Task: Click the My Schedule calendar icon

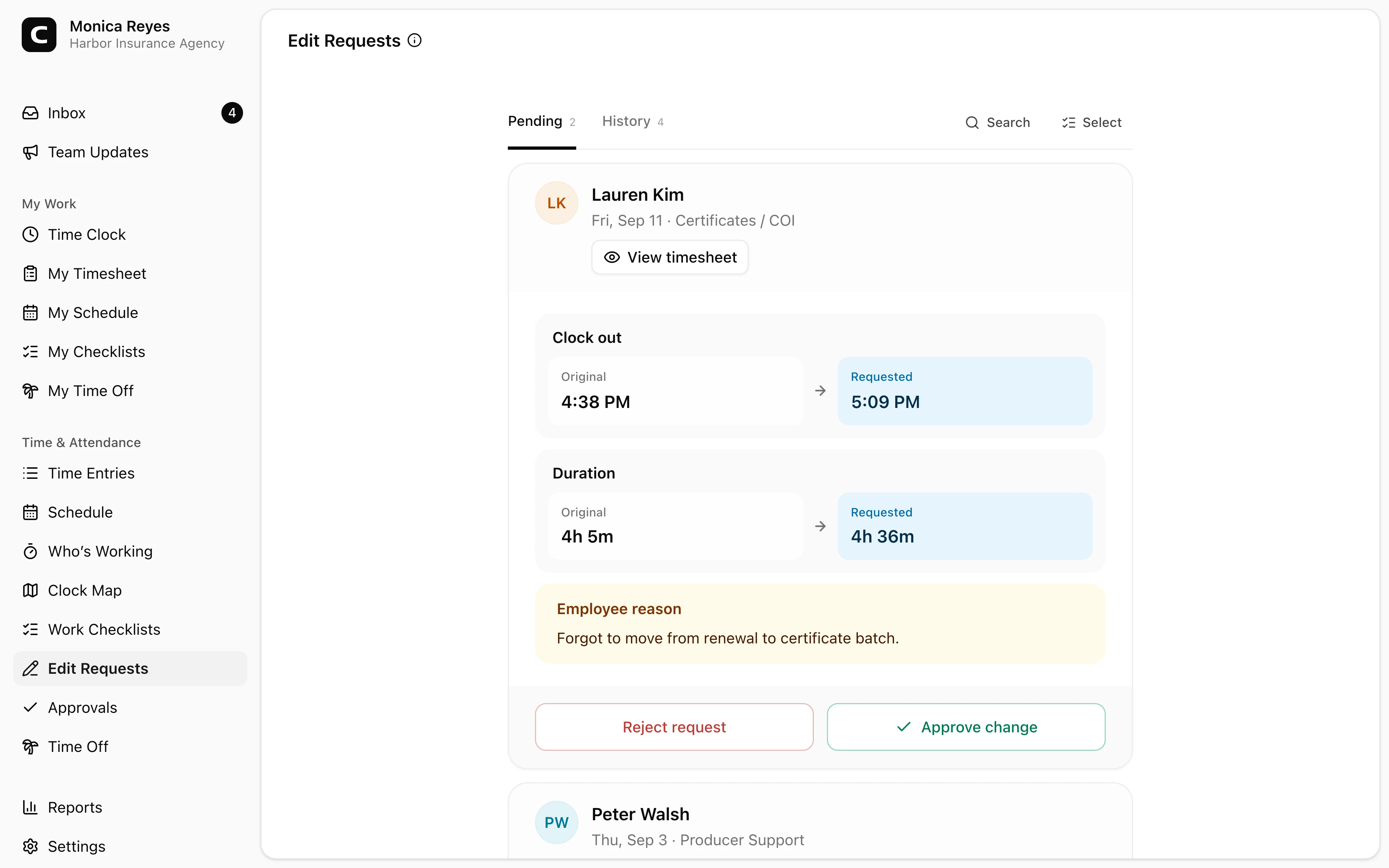Action: point(30,313)
